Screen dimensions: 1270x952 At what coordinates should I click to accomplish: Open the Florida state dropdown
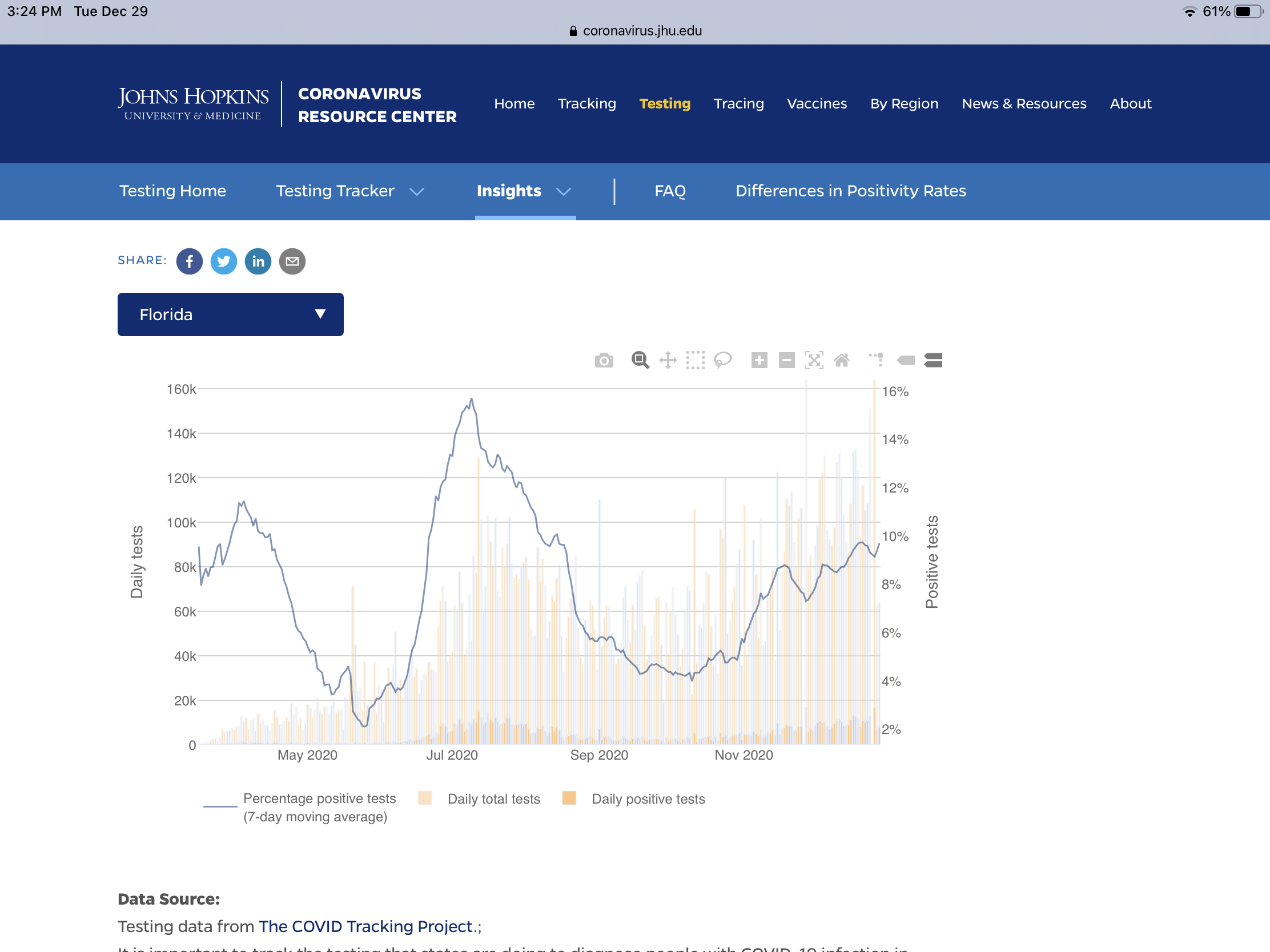click(x=230, y=314)
